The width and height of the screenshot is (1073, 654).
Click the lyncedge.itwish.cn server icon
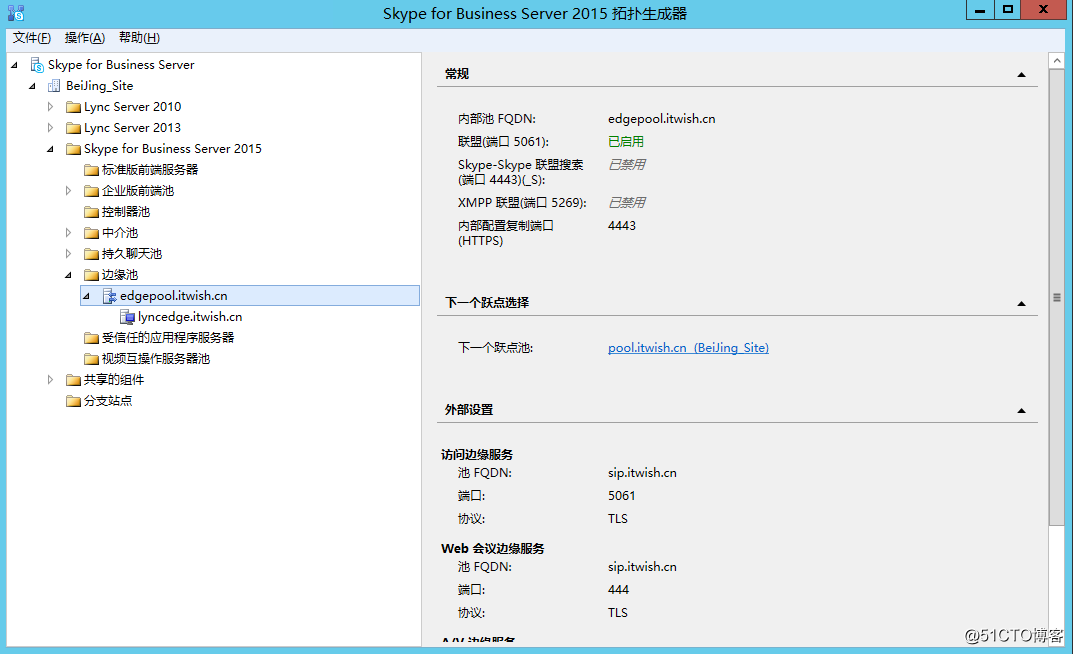point(127,317)
